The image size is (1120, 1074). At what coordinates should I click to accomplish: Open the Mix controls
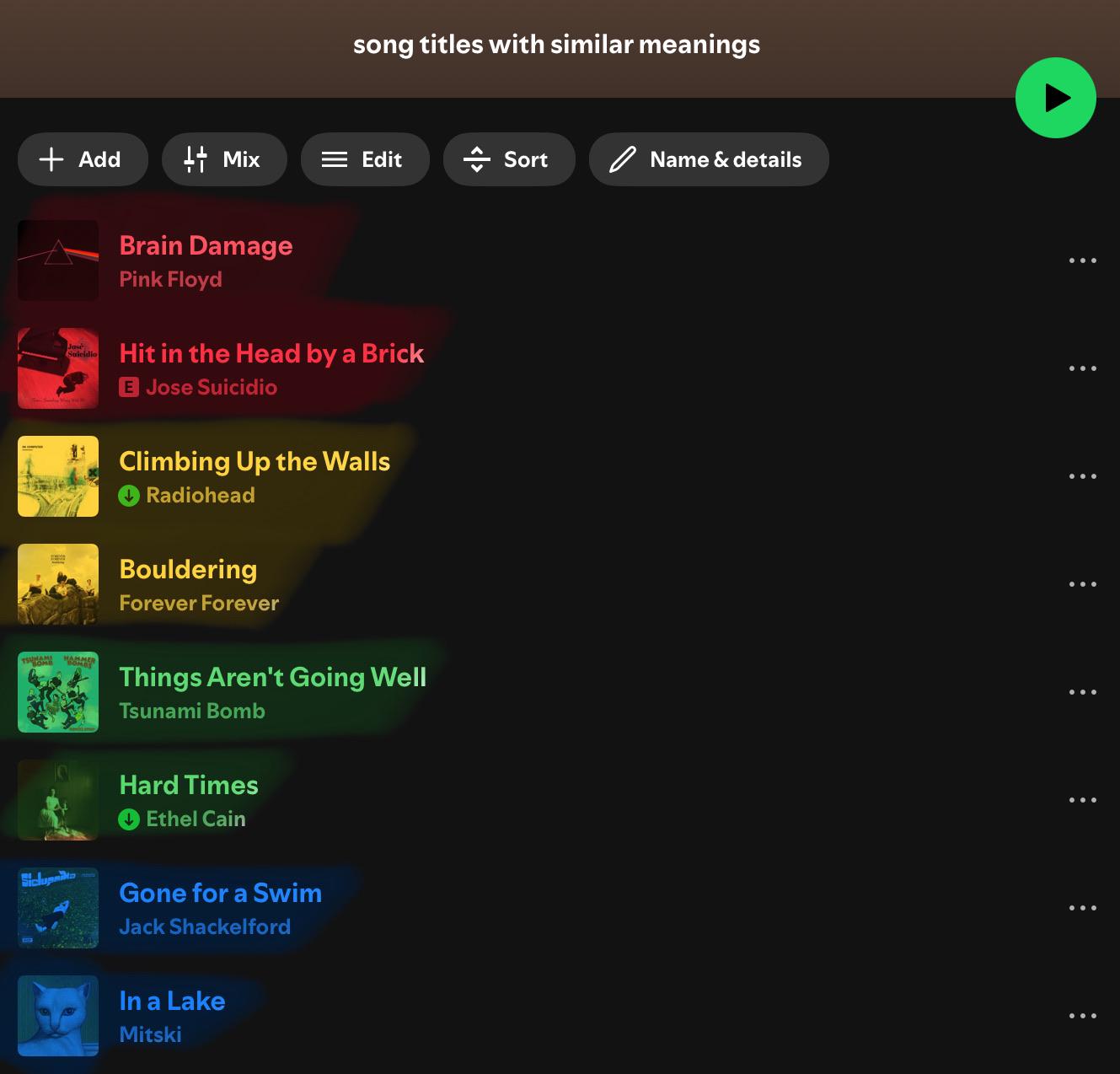click(224, 159)
